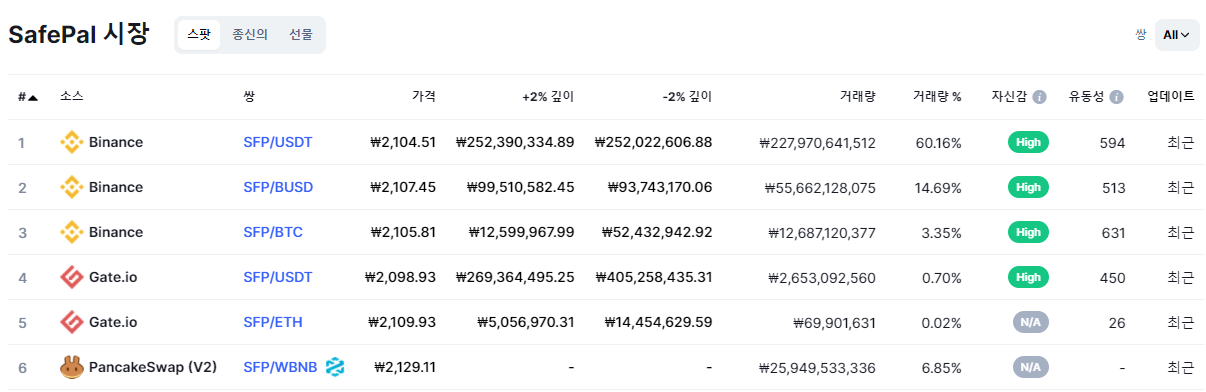Switch to the 종신의 tab

(250, 35)
